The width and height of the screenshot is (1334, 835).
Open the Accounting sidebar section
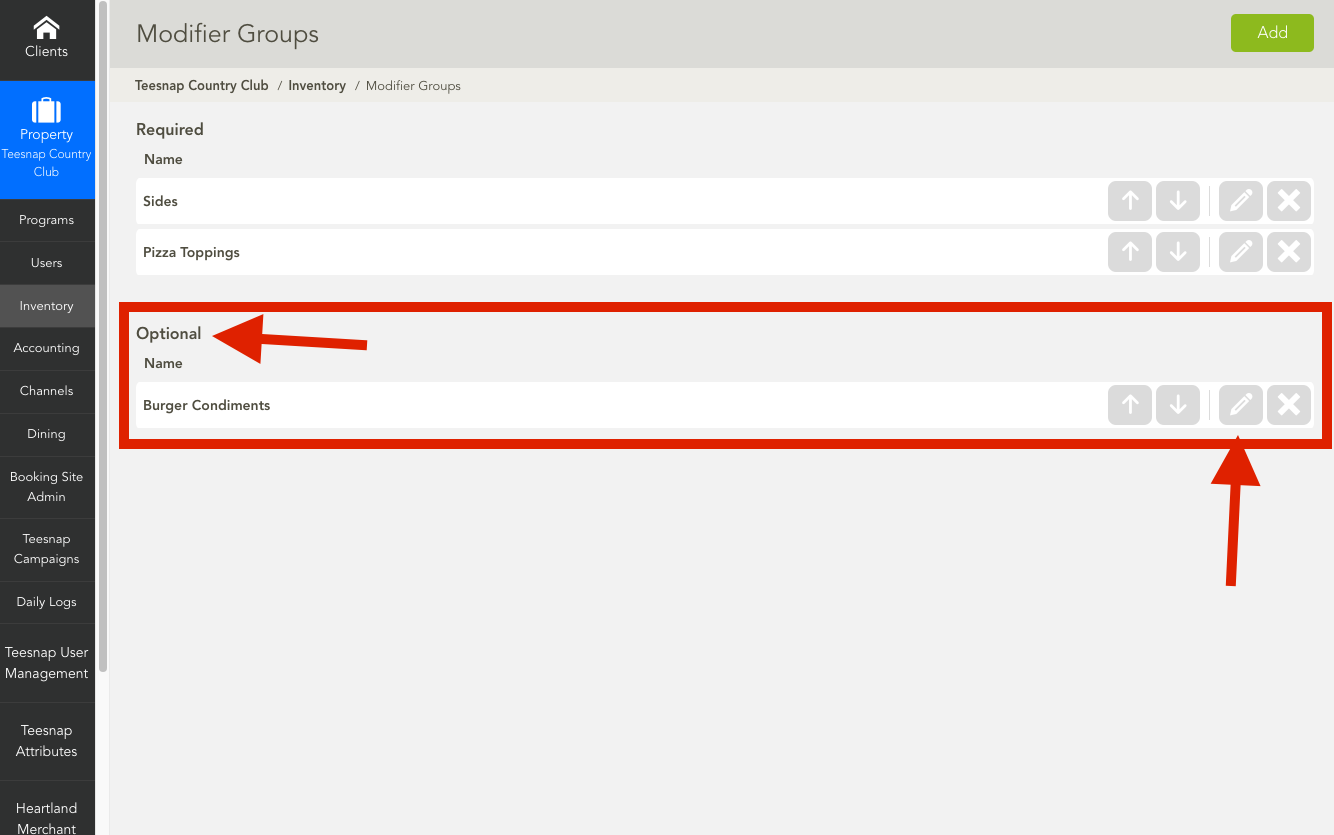point(47,348)
